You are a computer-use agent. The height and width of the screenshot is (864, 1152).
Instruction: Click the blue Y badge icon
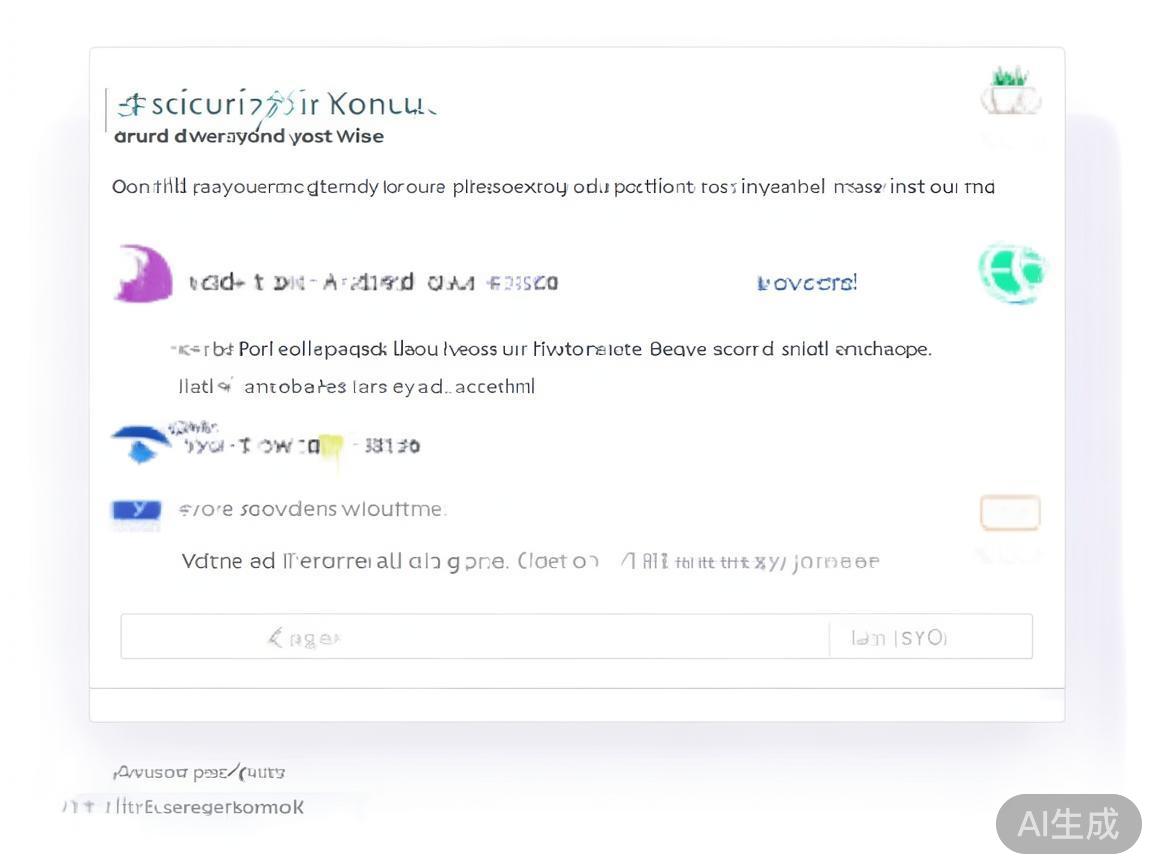(136, 510)
